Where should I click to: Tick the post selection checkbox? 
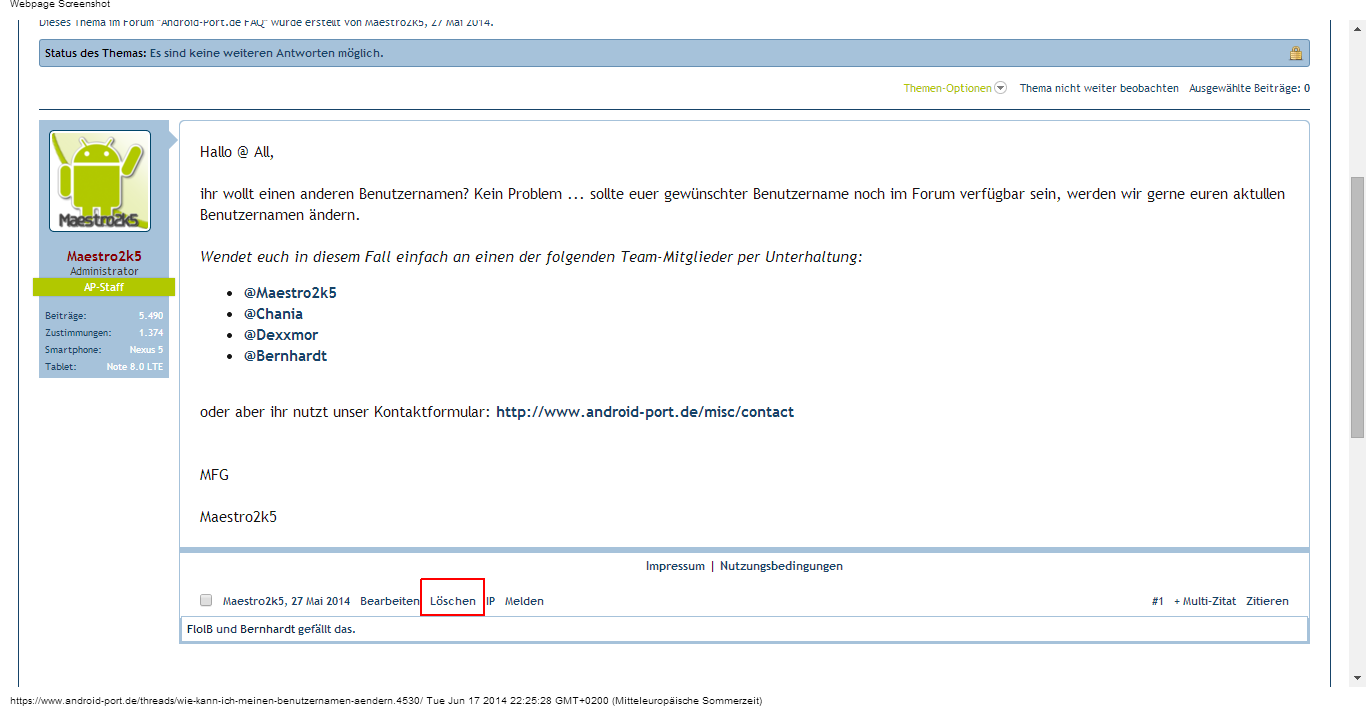tap(206, 601)
